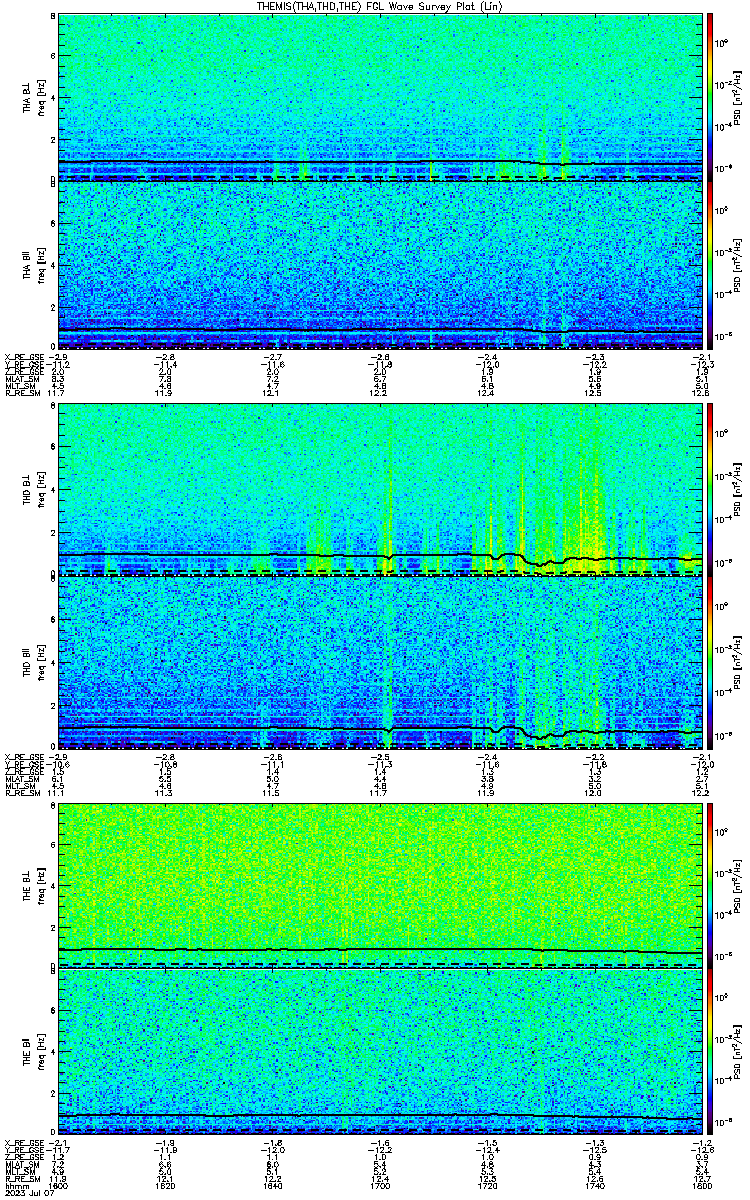Click the '1620' time axis label
750x1200 pixels.
click(x=166, y=1184)
